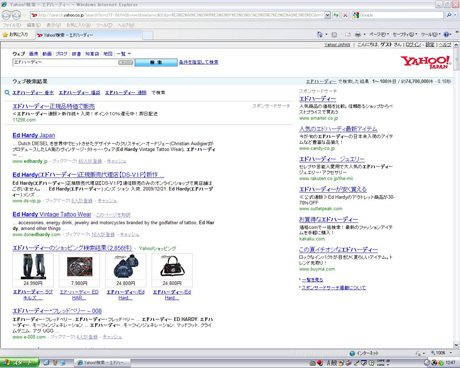Open the 一覧 category dropdown on Yahoo
The image size is (460, 368).
point(124,54)
